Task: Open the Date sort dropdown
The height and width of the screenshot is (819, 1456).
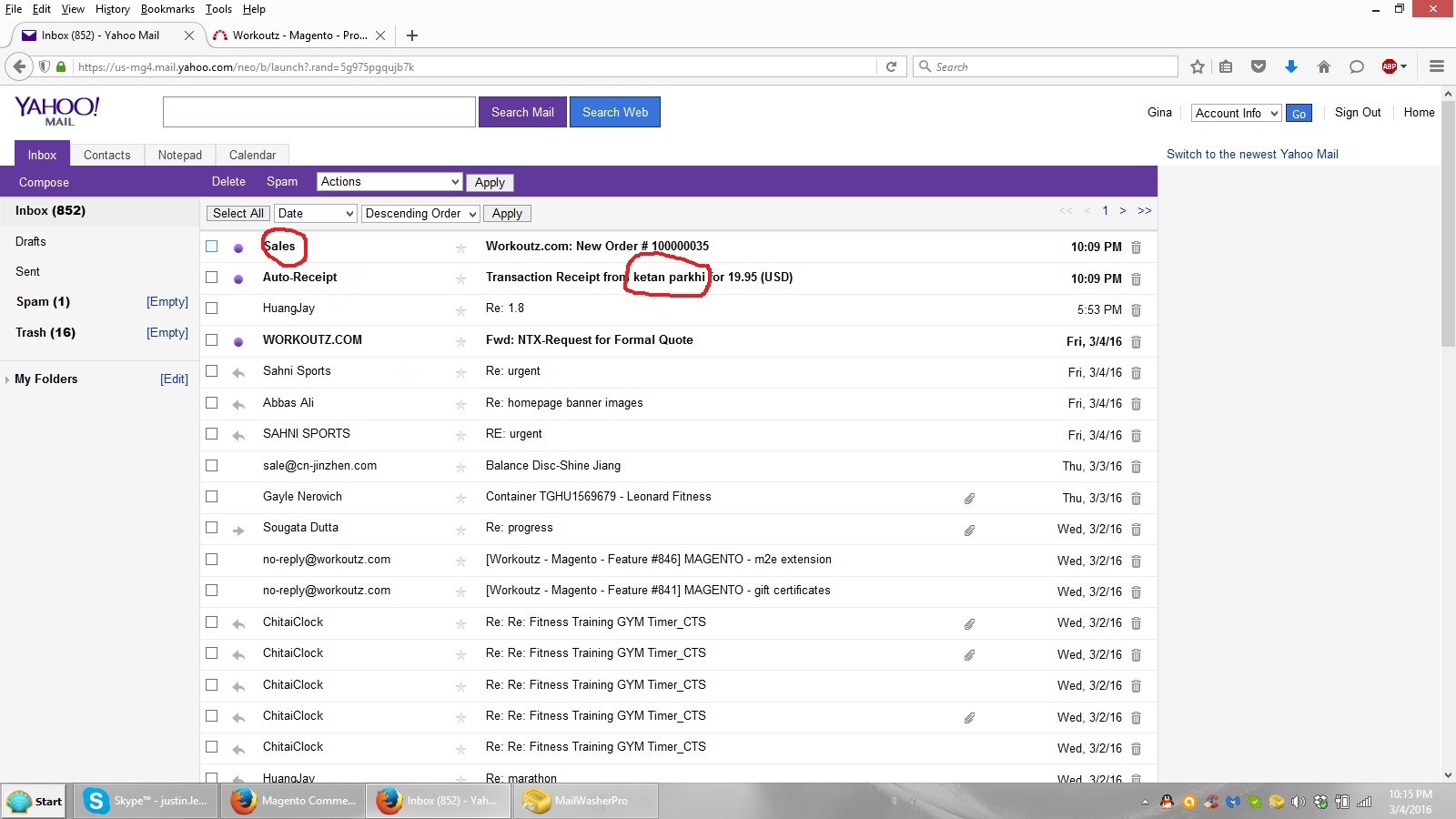Action: [315, 213]
